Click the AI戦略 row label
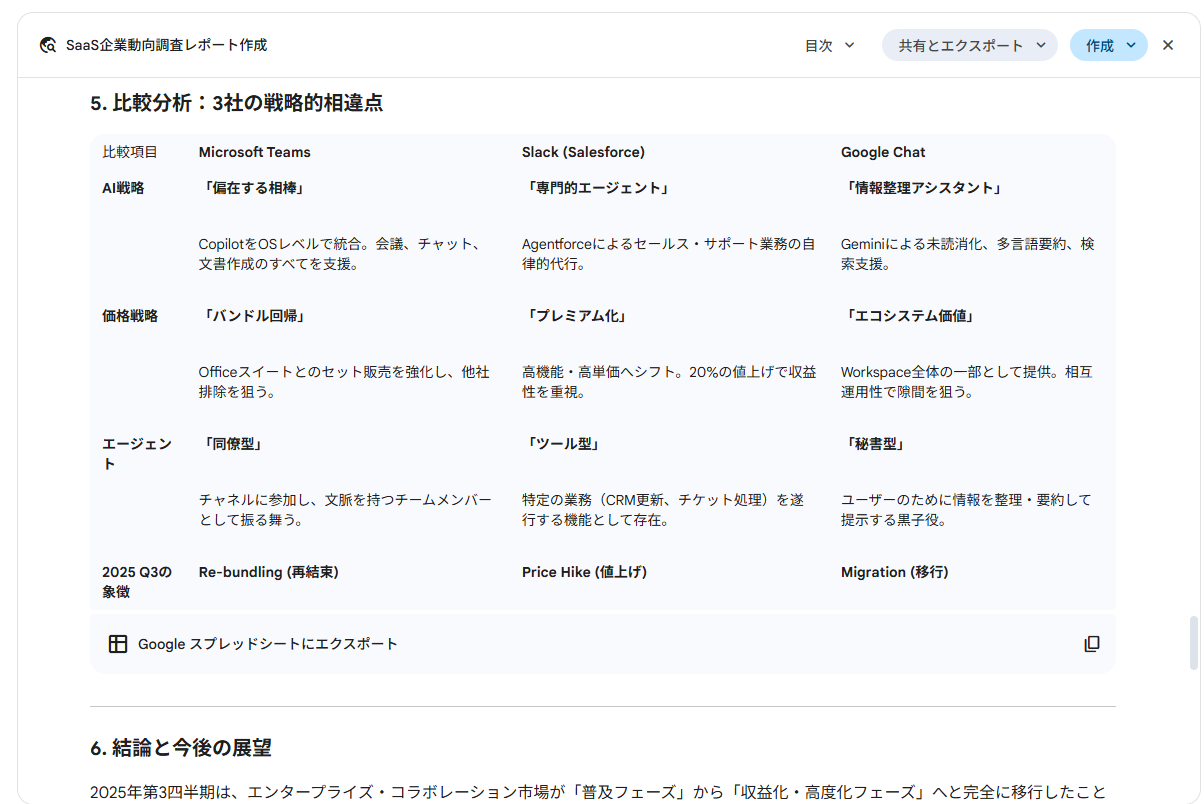 click(123, 188)
